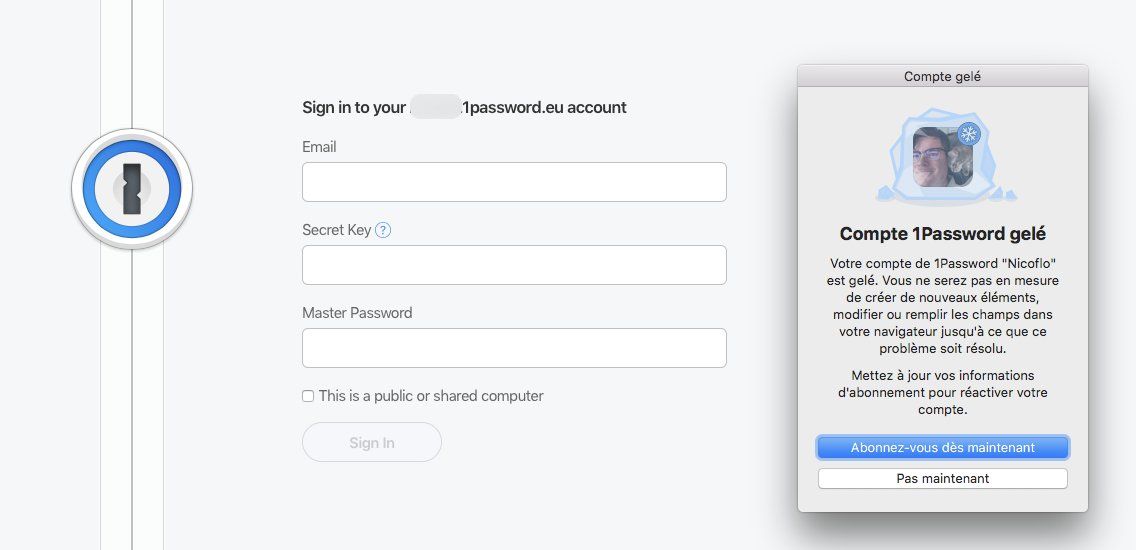Click the 1Password keyhole logo
This screenshot has width=1136, height=550.
[132, 188]
